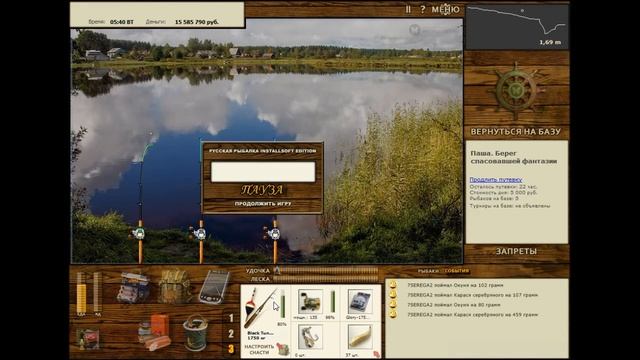Select rod slot 1
This screenshot has width=640, height=360.
[x=231, y=318]
